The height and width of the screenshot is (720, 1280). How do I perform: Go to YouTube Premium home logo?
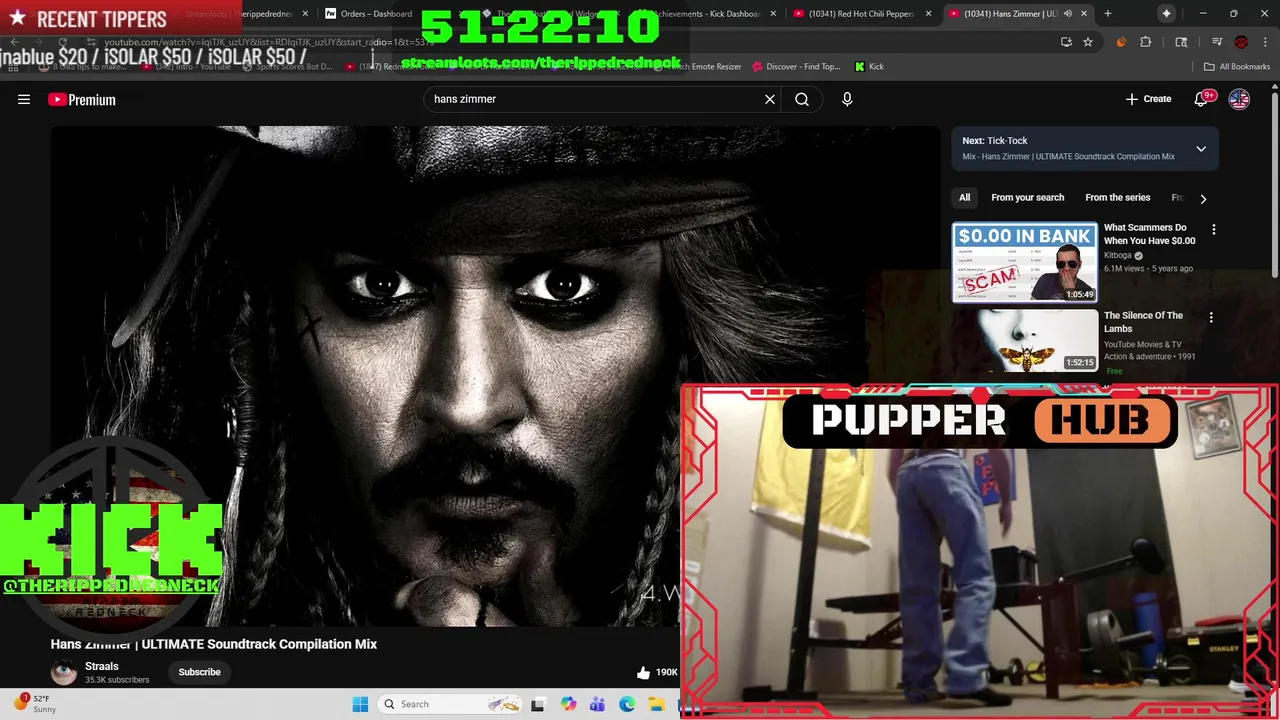click(82, 99)
